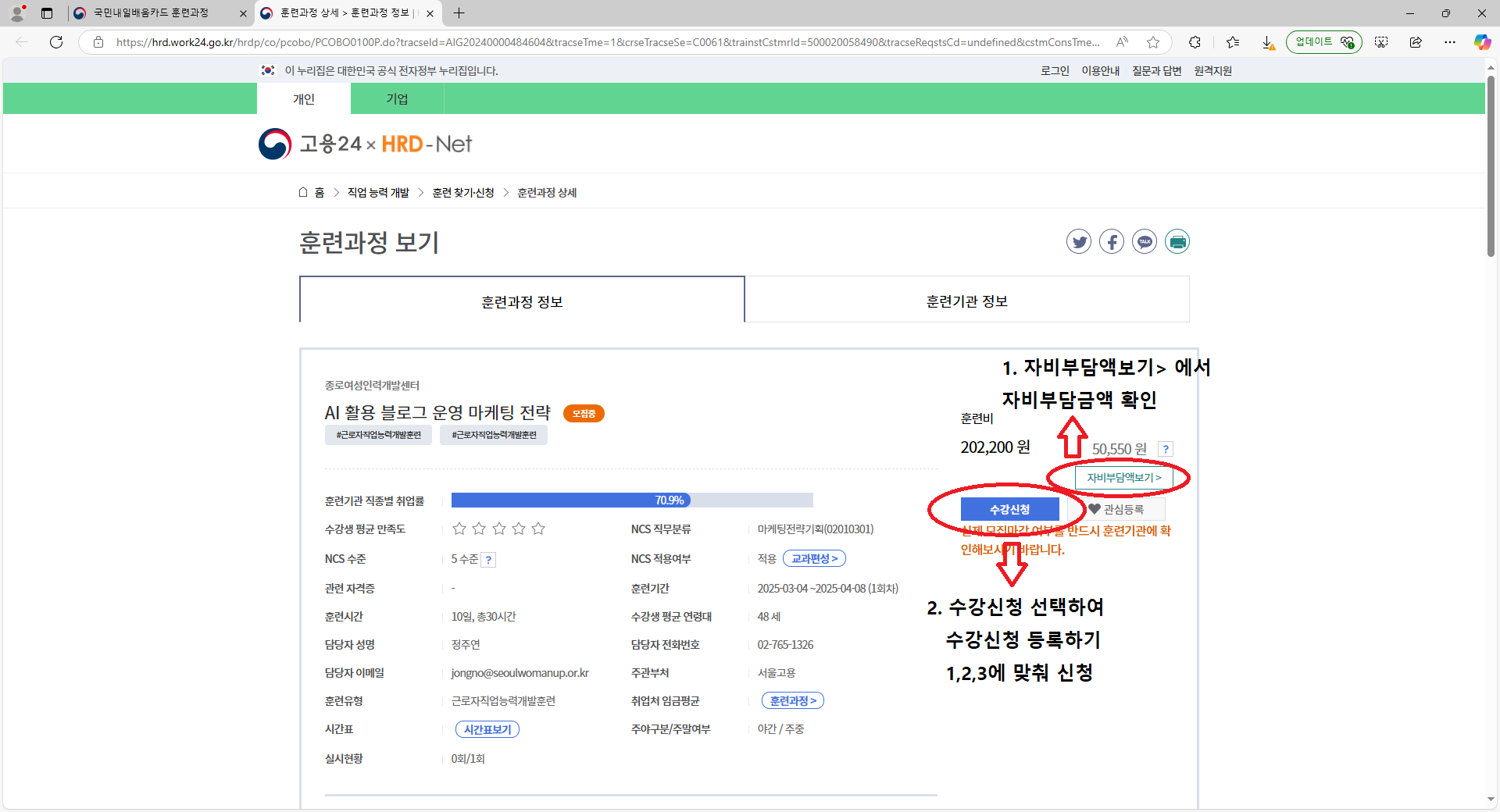Share via the KakaoTalk icon
The width and height of the screenshot is (1500, 812).
point(1145,242)
